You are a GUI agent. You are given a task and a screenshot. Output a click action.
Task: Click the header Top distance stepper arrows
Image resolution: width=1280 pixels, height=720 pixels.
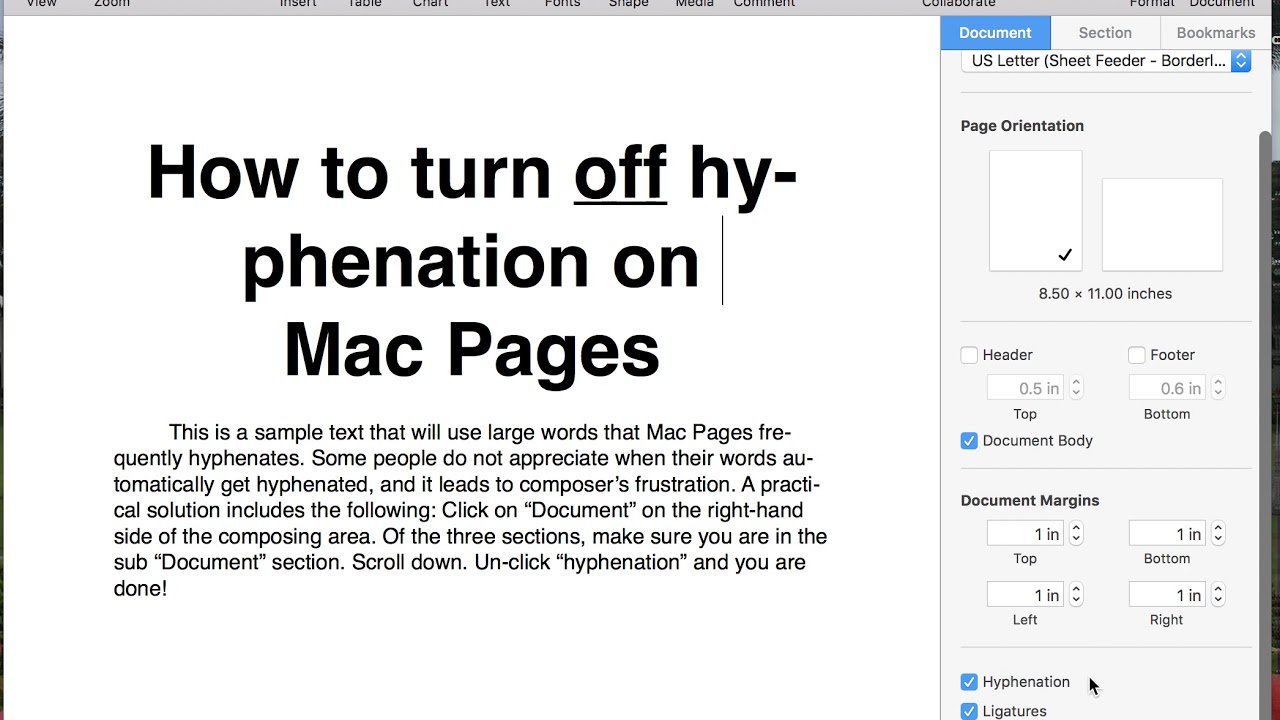point(1076,388)
